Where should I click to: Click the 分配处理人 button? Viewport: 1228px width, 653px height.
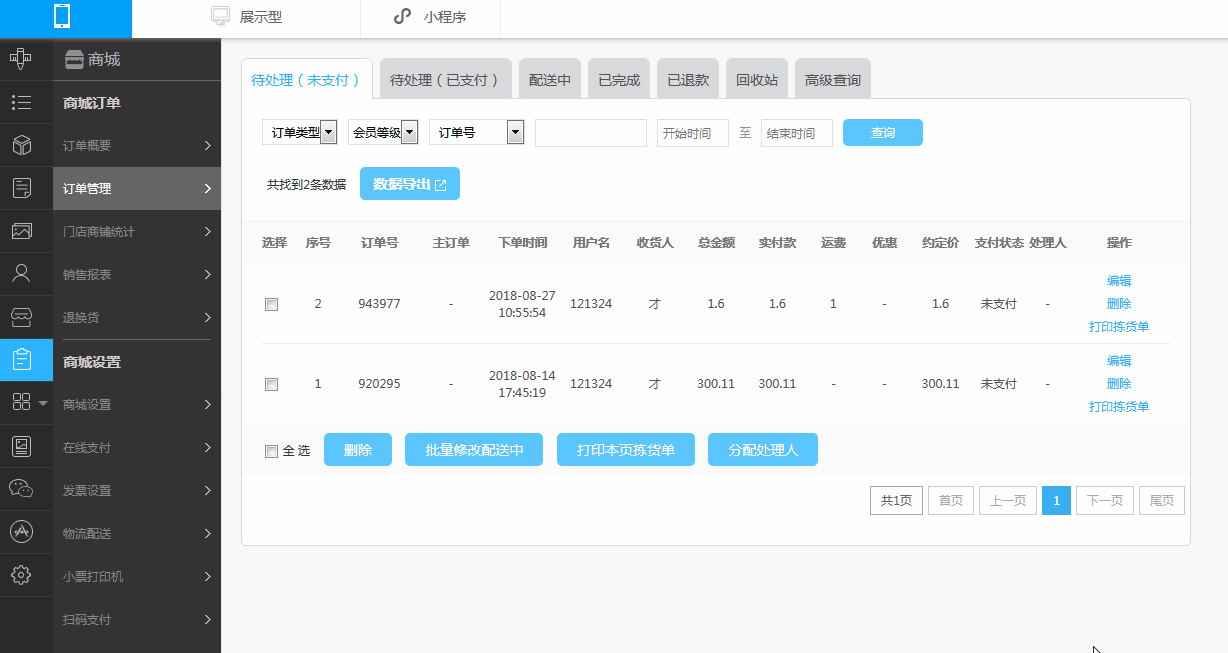763,450
